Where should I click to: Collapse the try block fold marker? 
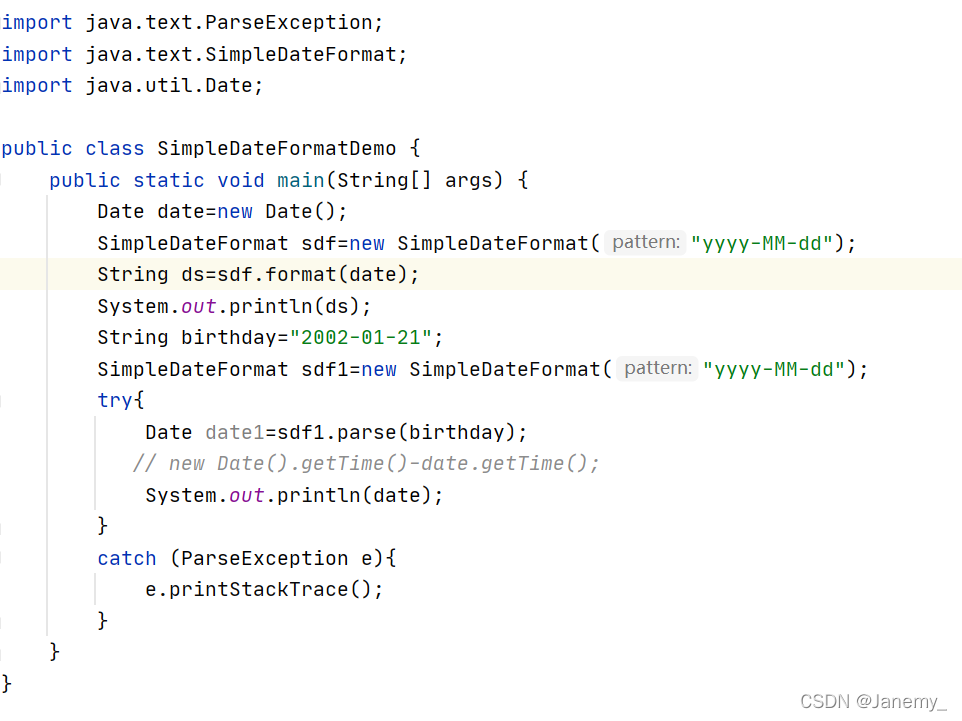(x=1, y=401)
